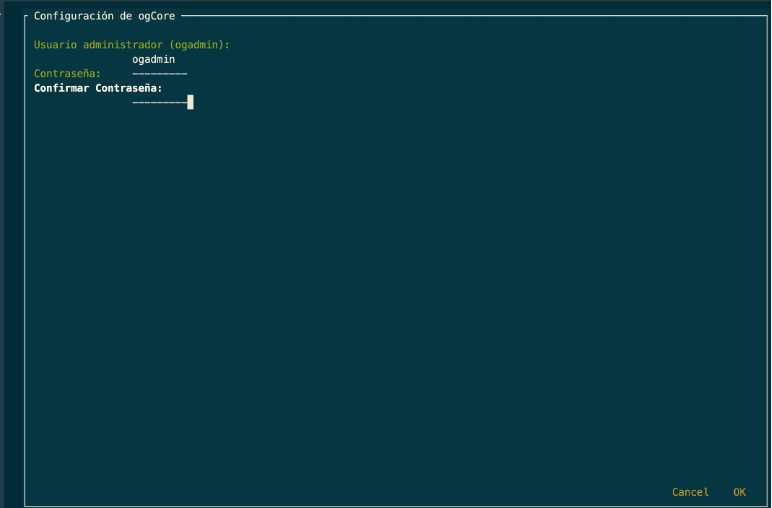Screen dimensions: 772x508
Task: Click the word 'Configuración' in title
Action: 73,16
